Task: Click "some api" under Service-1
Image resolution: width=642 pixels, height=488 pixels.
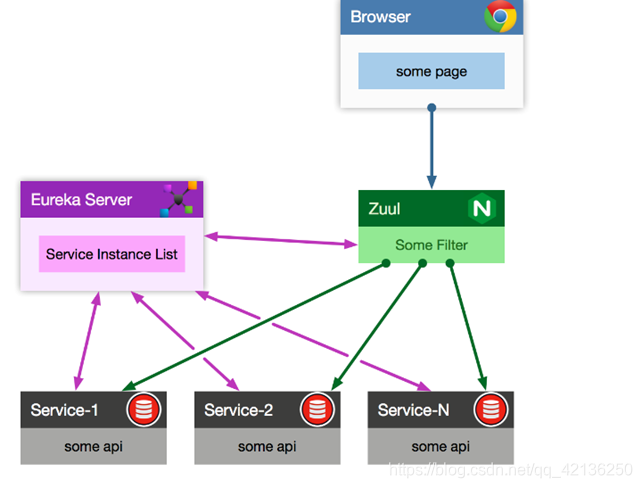Action: click(x=93, y=446)
